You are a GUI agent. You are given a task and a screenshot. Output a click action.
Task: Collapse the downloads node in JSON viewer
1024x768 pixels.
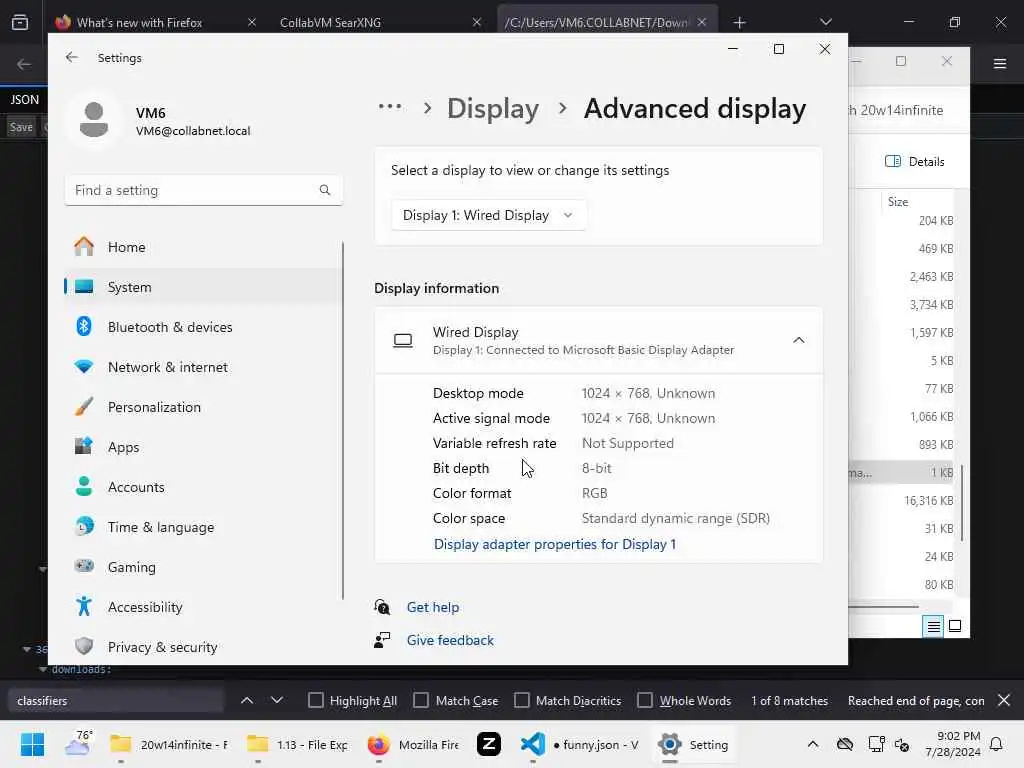(42, 669)
